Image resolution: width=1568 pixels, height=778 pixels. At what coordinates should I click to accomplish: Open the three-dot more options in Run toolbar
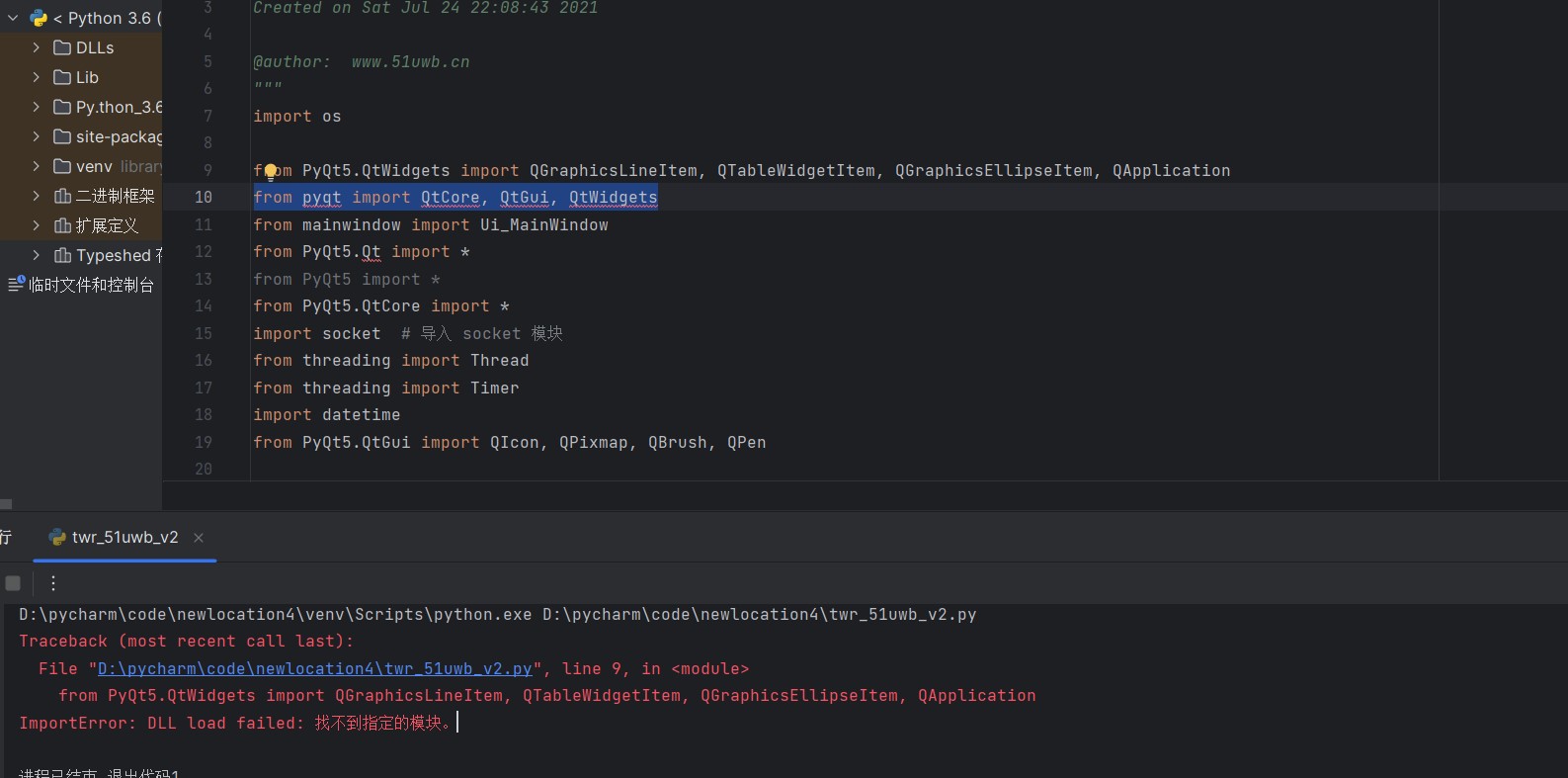[53, 583]
